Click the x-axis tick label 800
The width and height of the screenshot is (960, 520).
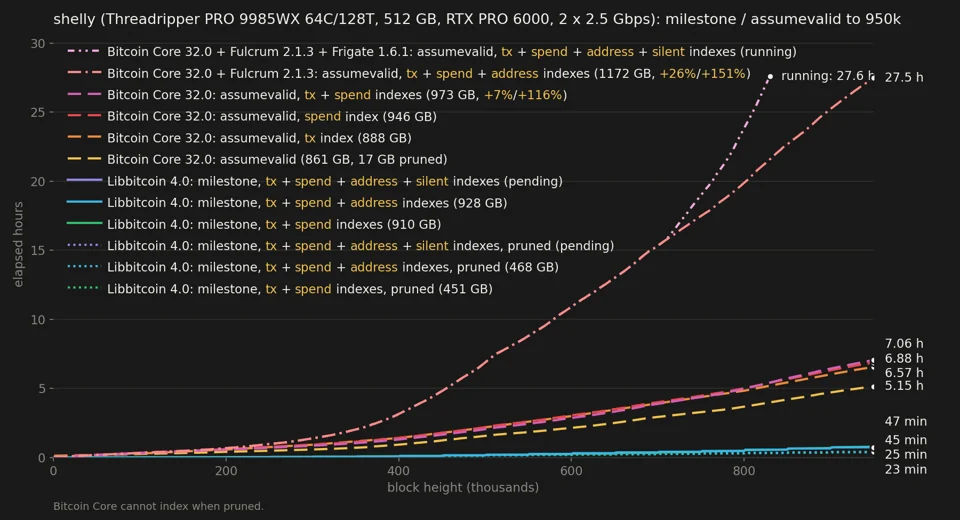744,471
